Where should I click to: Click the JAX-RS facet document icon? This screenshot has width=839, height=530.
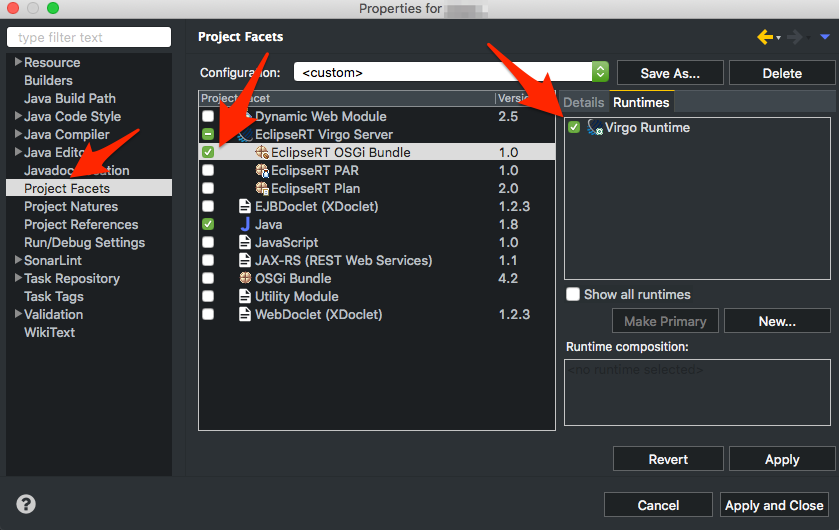click(245, 260)
